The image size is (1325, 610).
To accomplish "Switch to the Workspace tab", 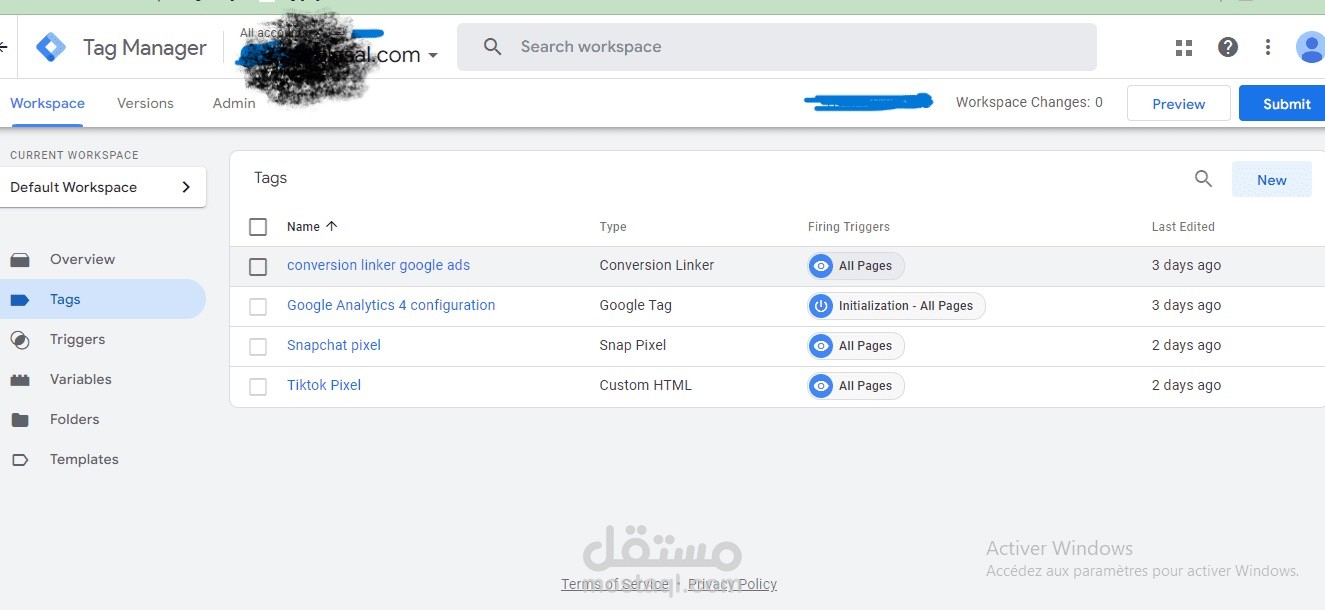I will tap(47, 103).
